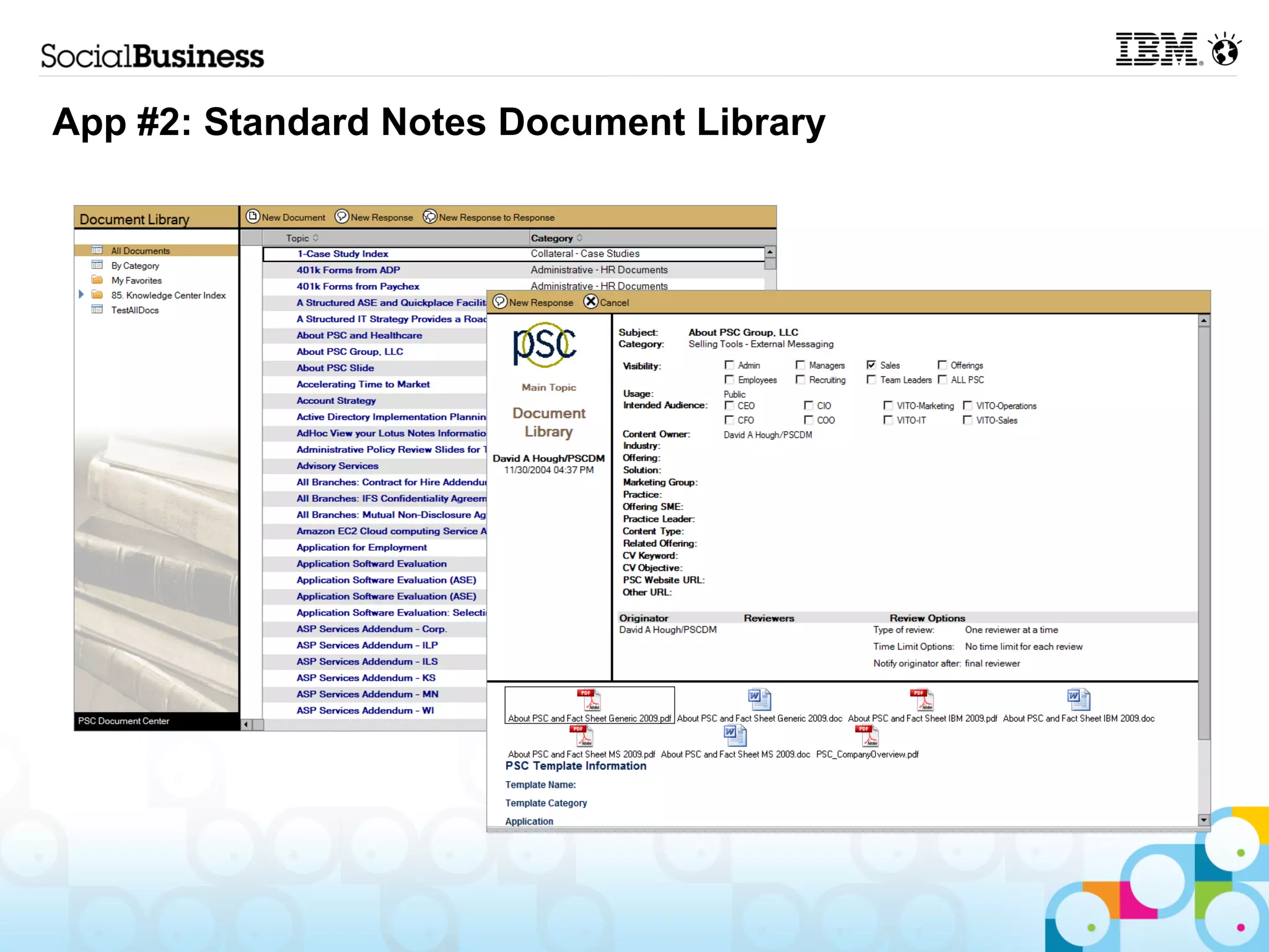Open About PSC and Fact Sheet Generic 2009.pdf attachment
Screen dimensions: 1269x952
[589, 705]
